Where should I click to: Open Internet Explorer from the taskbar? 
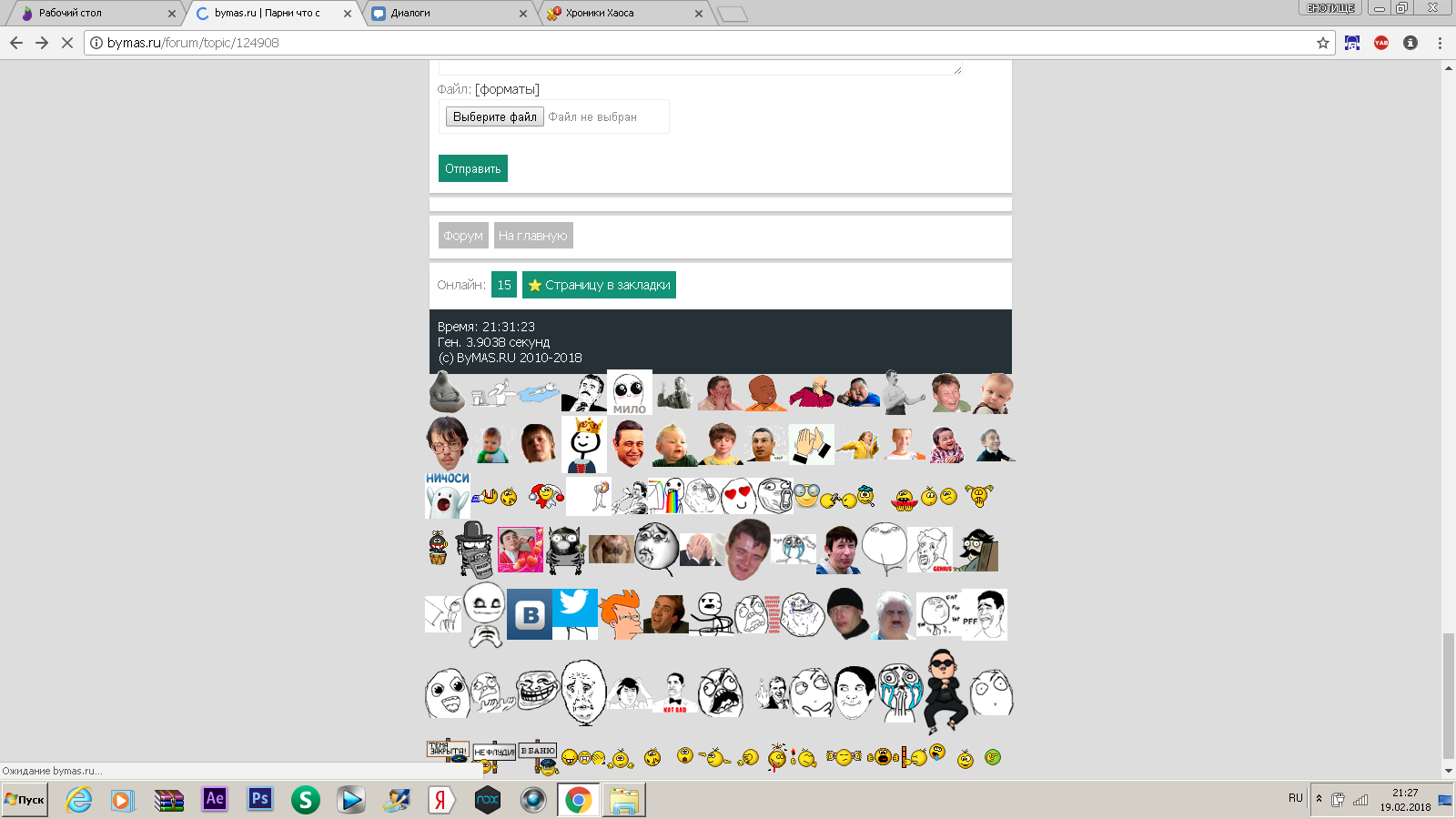79,800
